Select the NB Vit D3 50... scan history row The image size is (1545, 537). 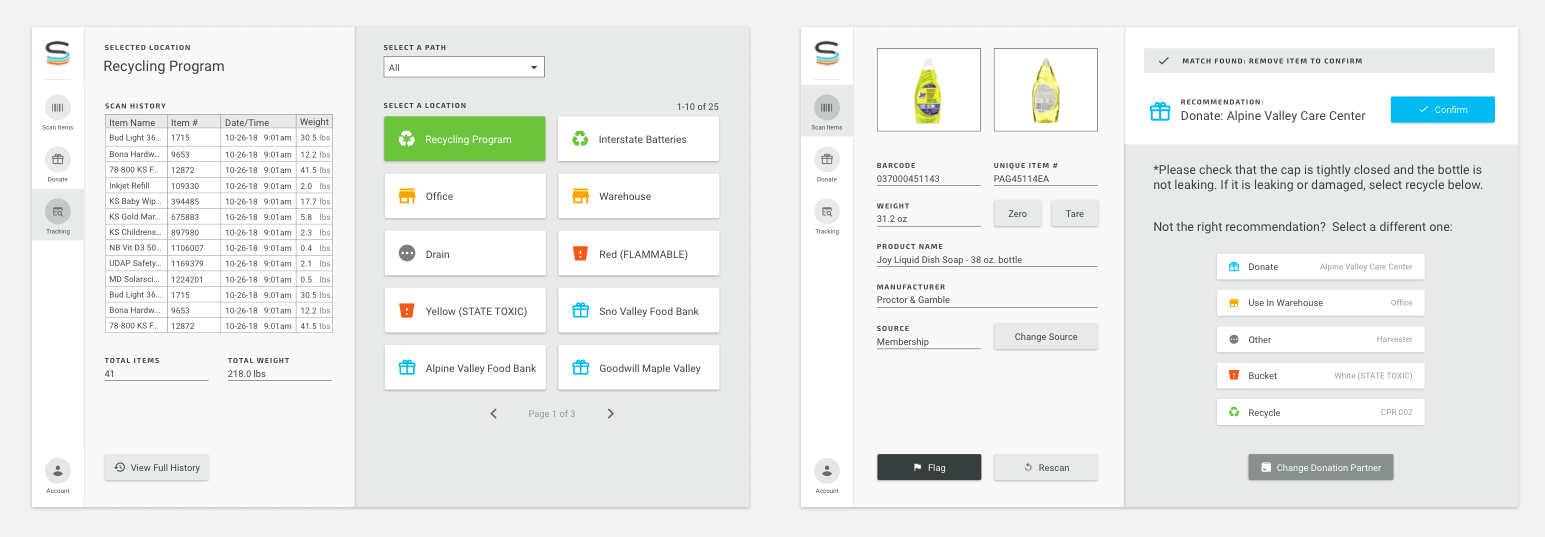tap(219, 248)
